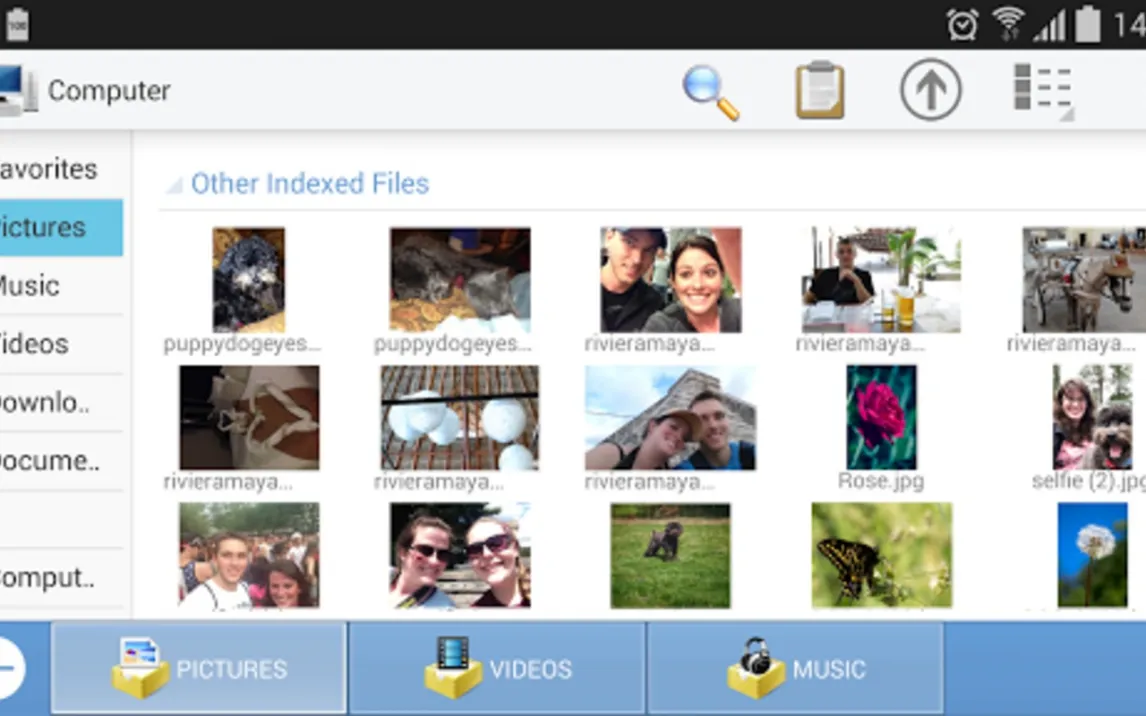Click the Computer icon in title bar
This screenshot has width=1146, height=716.
click(17, 91)
